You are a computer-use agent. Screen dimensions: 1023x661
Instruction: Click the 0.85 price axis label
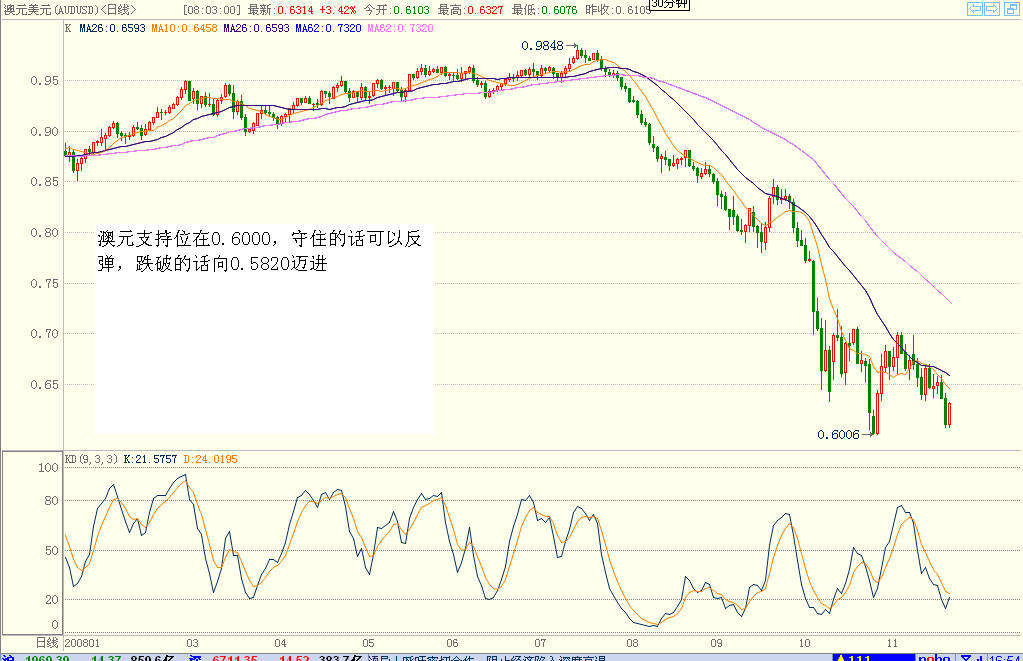[x=44, y=182]
